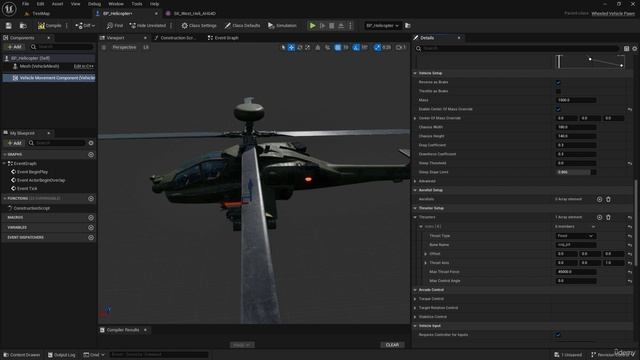The image size is (640, 360).
Task: Open the File menu
Action: (25, 4)
